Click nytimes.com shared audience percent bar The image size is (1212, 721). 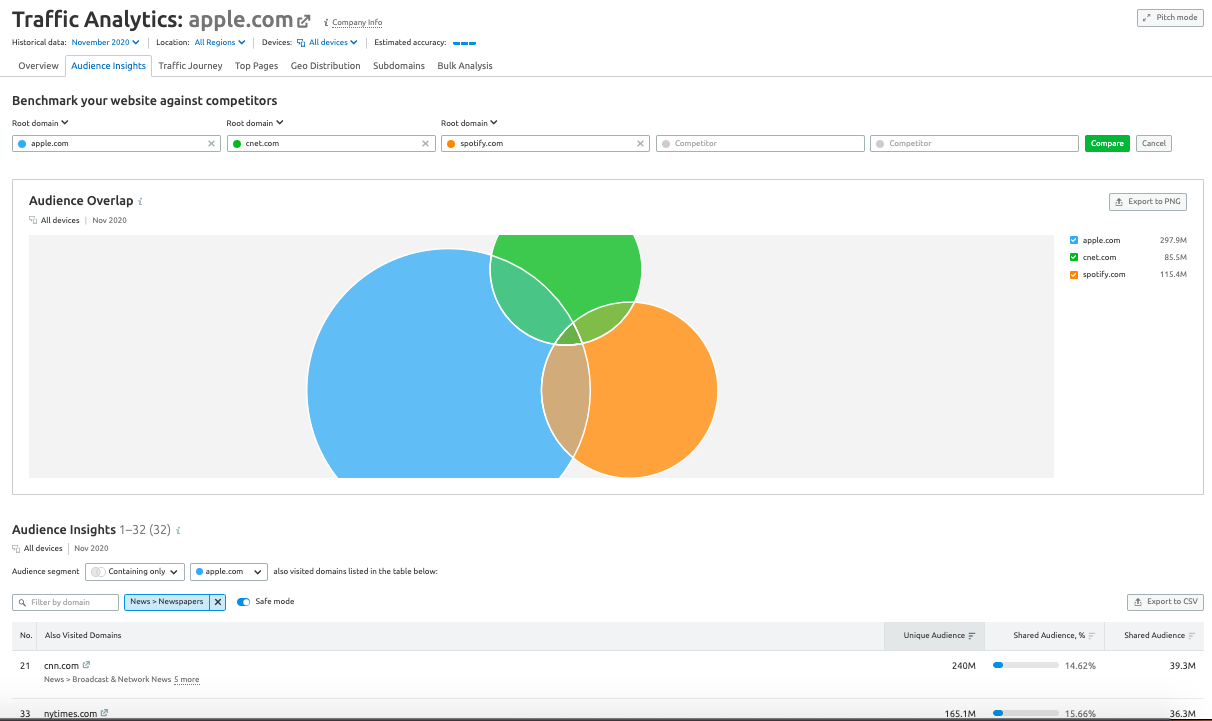(1025, 713)
